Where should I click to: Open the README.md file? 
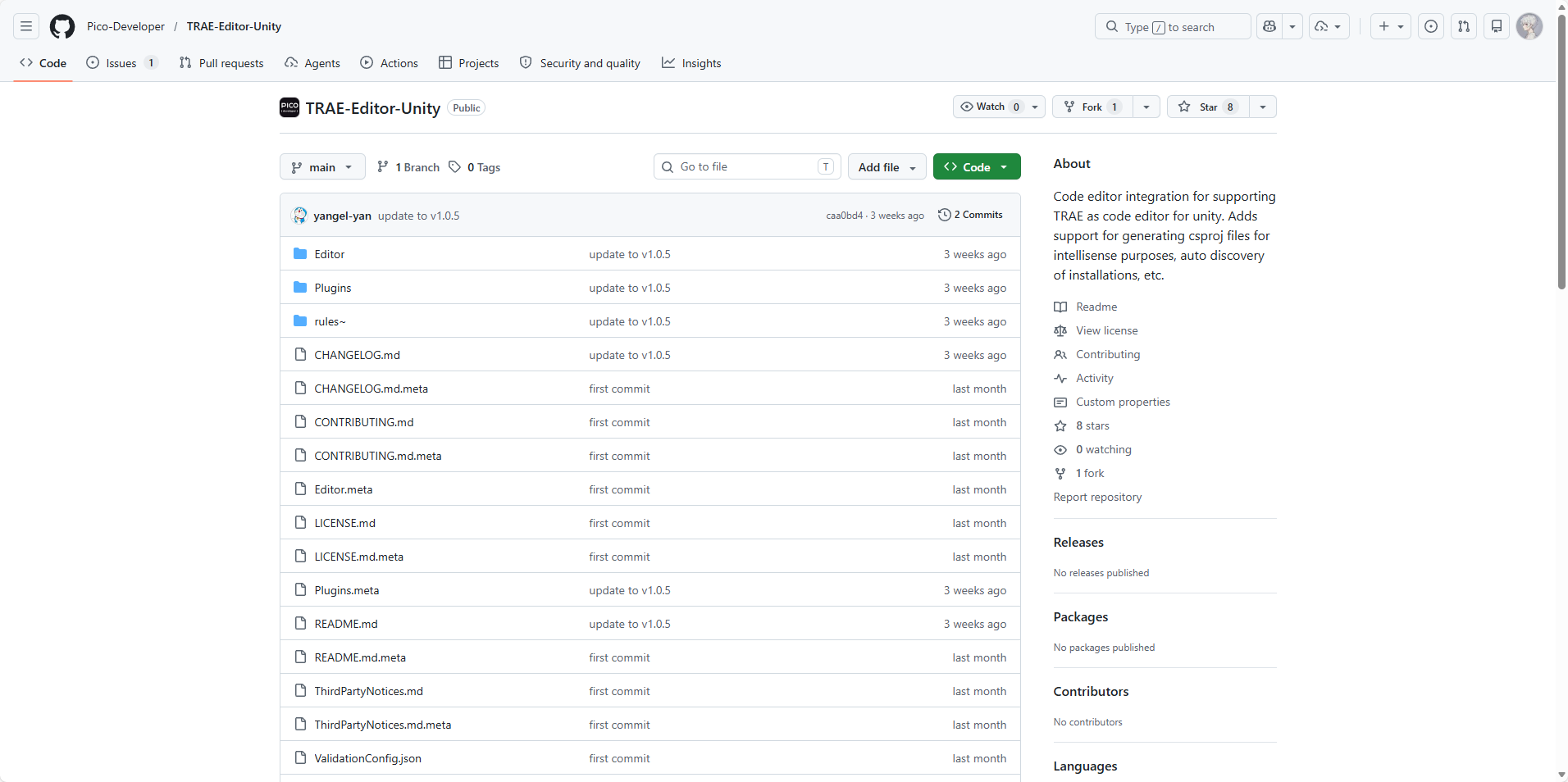point(346,624)
